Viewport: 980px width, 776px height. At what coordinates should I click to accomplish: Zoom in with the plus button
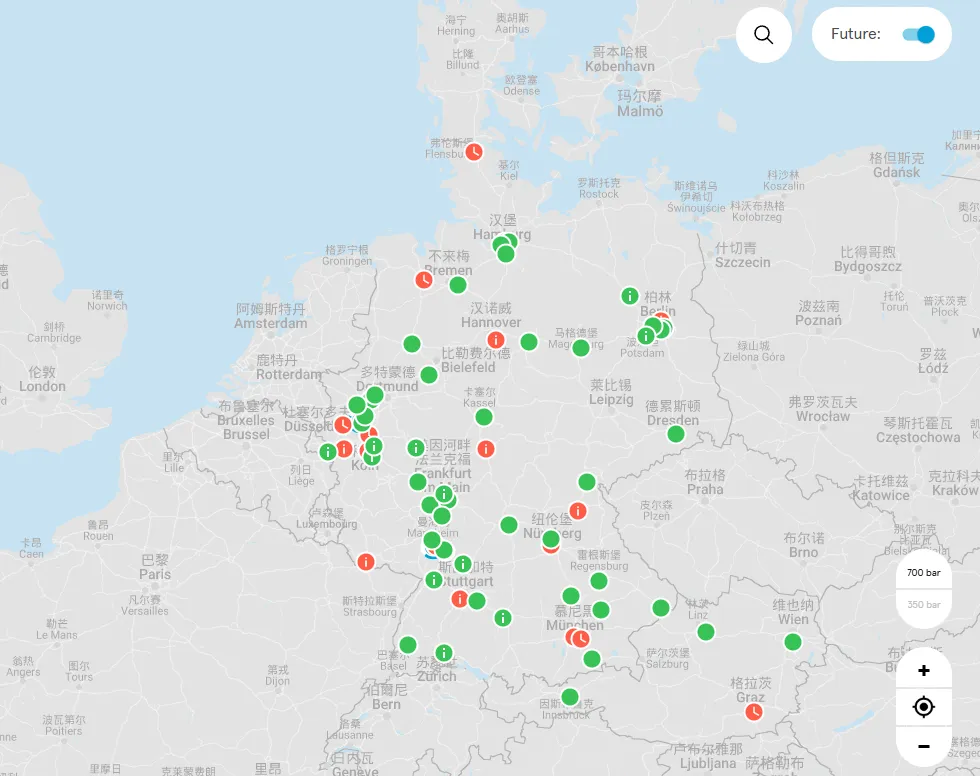[x=923, y=670]
